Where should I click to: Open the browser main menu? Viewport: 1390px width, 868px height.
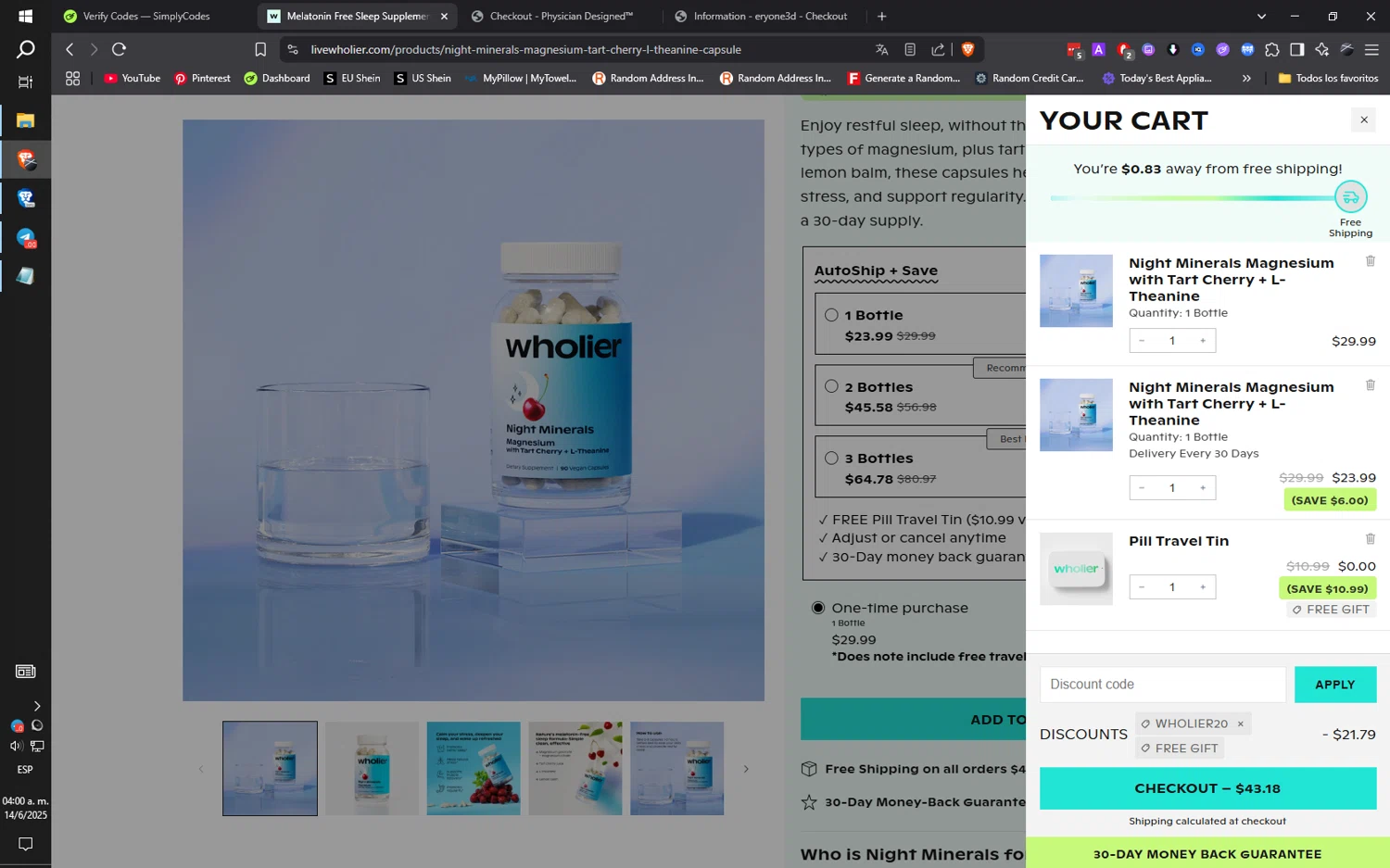[1371, 49]
